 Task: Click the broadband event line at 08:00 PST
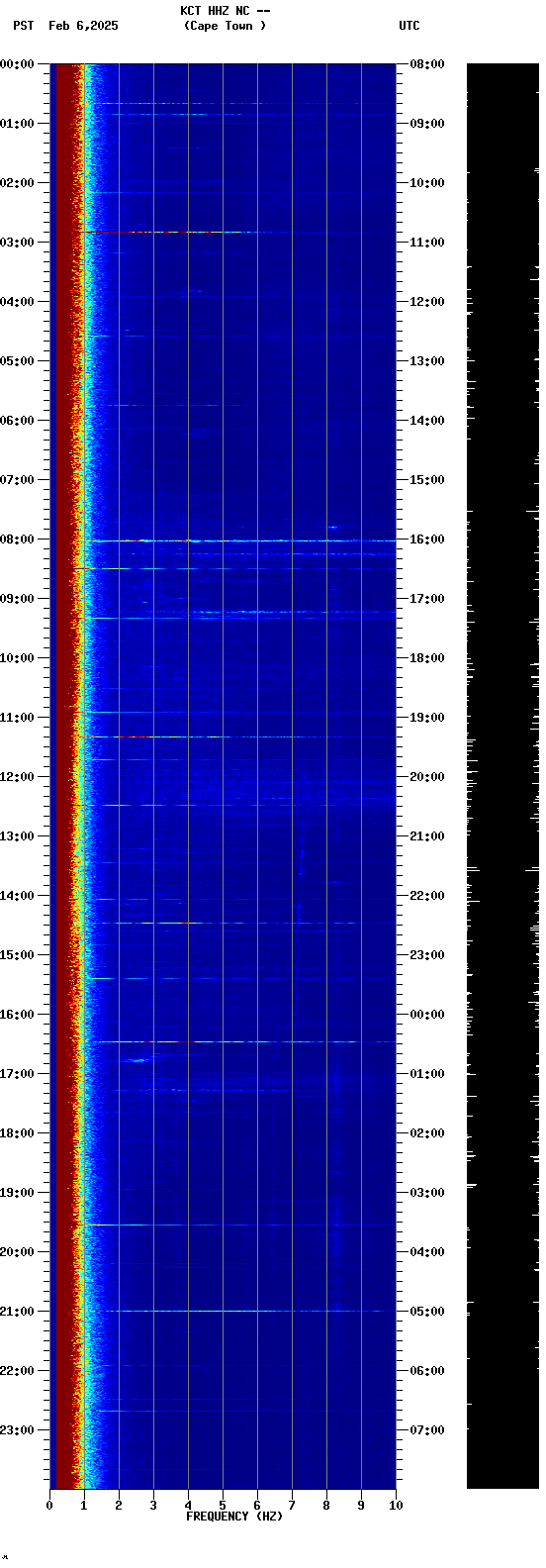point(240,540)
